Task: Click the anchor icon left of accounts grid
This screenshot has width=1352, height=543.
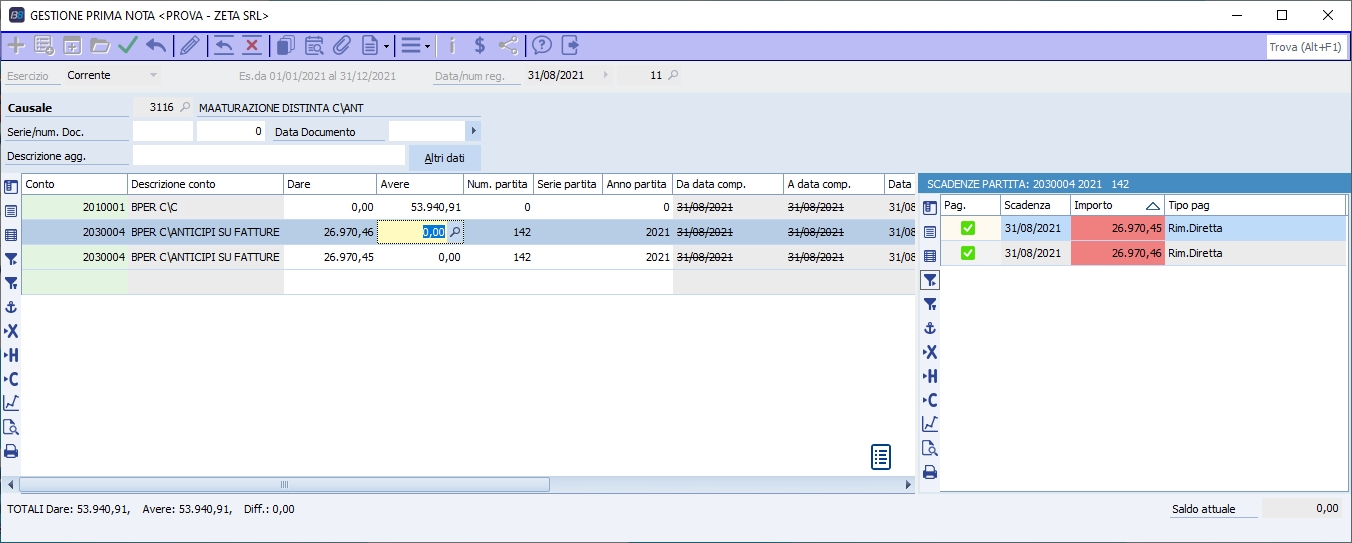Action: click(12, 307)
